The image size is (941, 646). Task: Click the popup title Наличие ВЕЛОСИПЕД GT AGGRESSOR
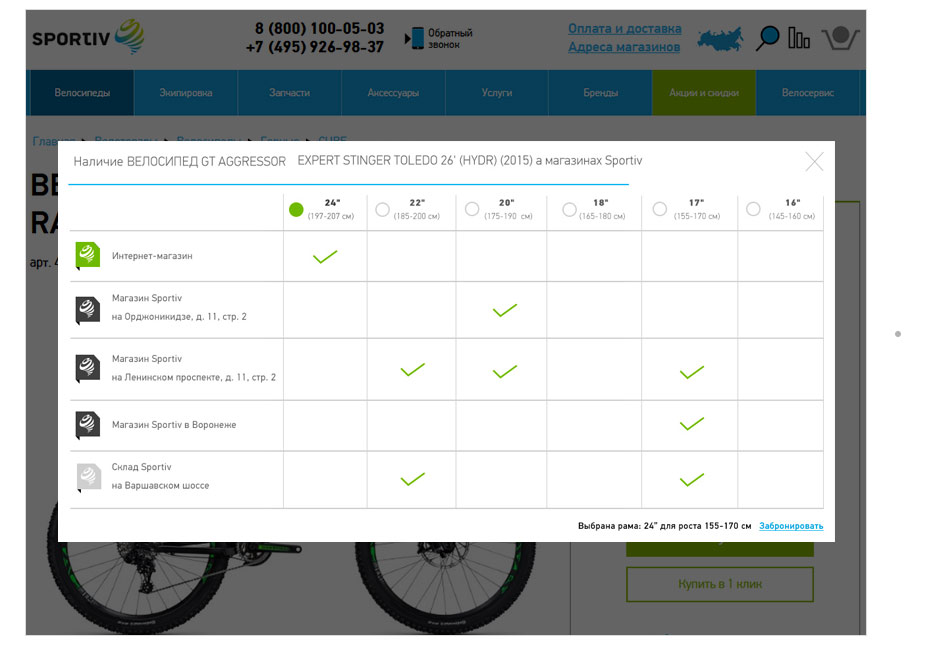[x=179, y=161]
